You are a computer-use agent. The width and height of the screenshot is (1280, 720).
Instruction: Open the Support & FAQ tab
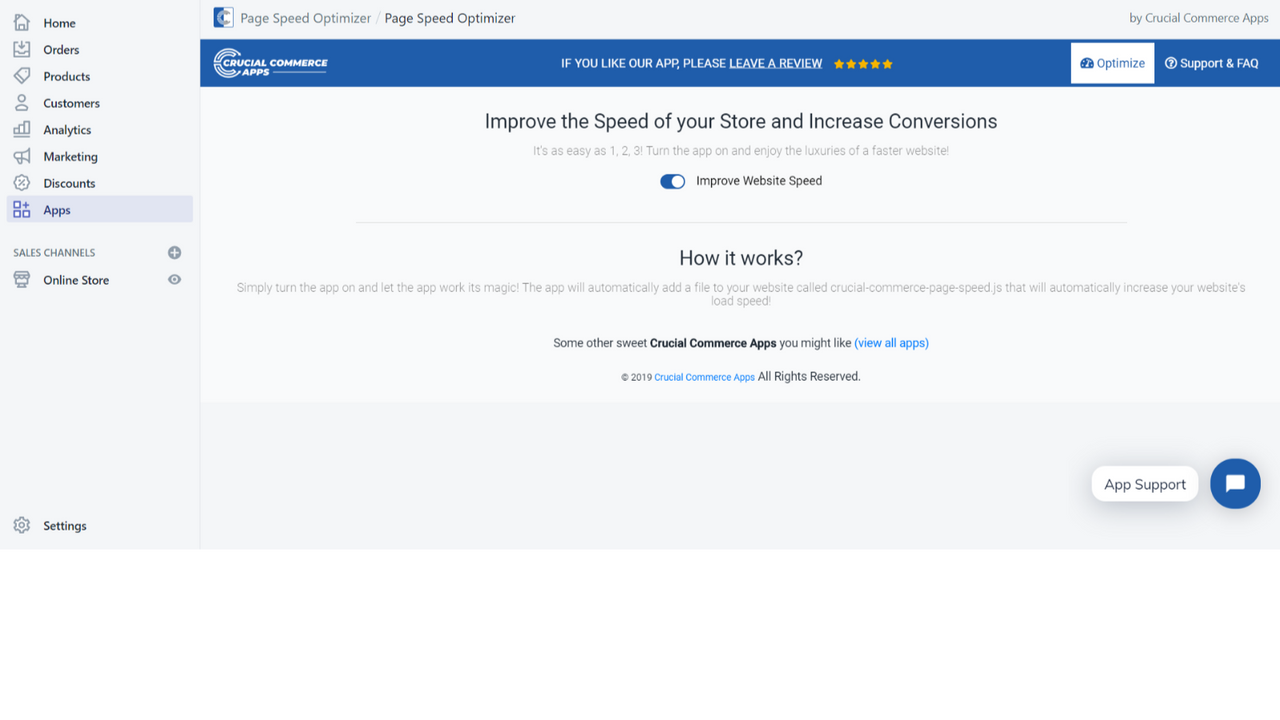(1211, 63)
